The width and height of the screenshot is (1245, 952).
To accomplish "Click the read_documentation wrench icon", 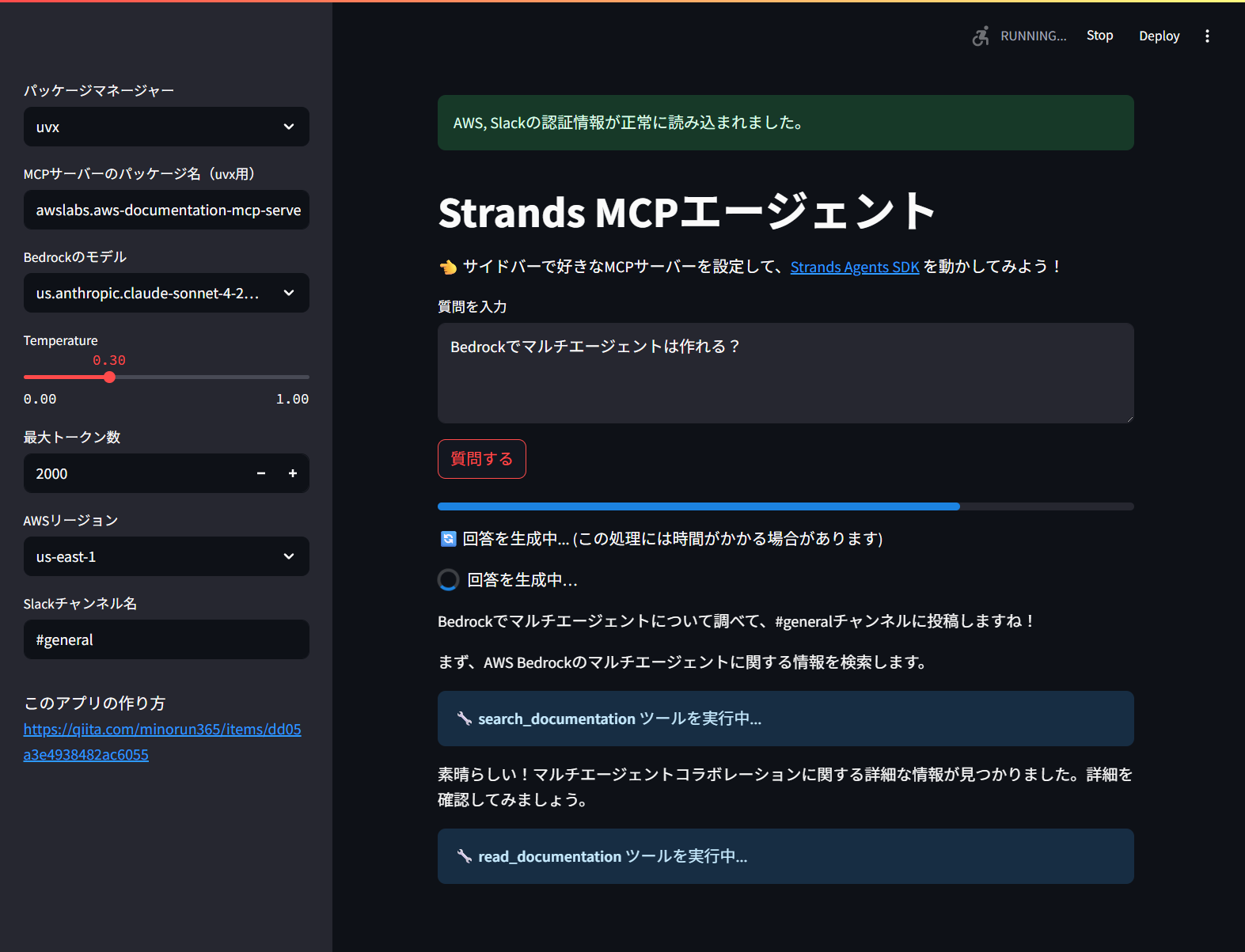I will pos(465,856).
